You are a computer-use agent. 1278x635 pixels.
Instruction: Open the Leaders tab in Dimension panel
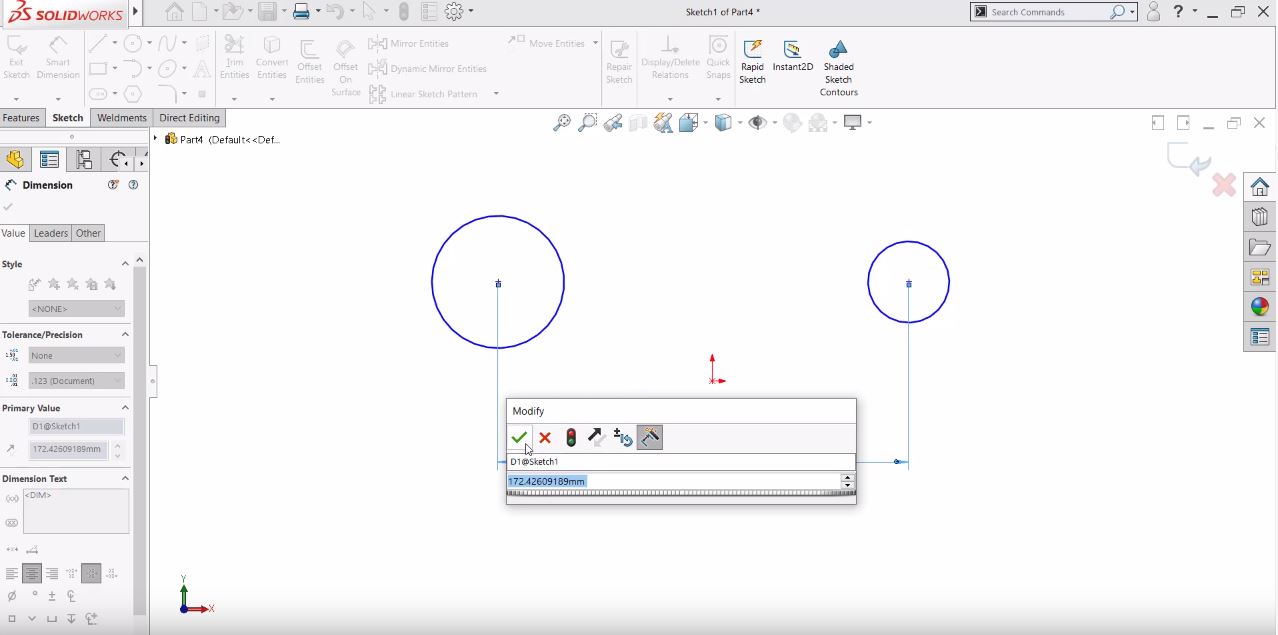50,233
